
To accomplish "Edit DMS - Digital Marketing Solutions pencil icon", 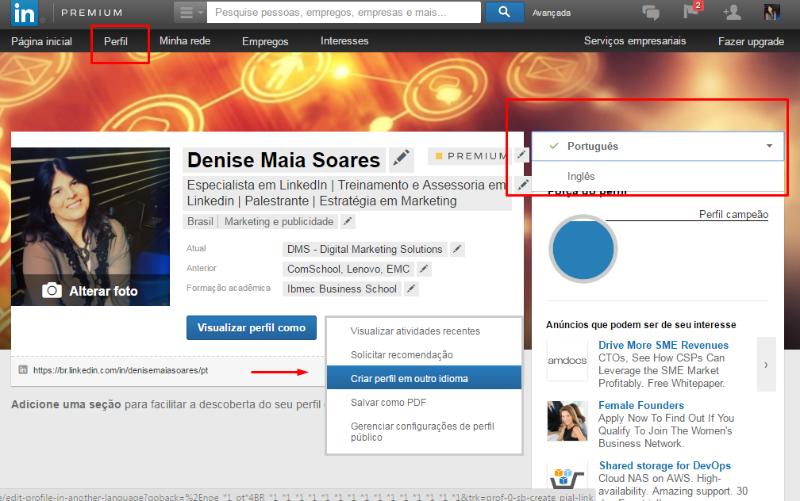I will pyautogui.click(x=457, y=249).
